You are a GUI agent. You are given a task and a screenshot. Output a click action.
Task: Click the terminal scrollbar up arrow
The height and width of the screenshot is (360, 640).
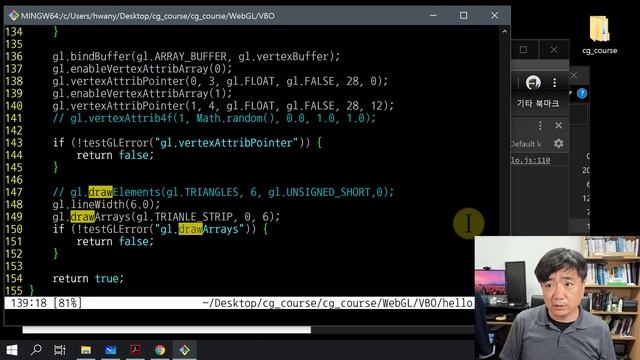coord(504,31)
